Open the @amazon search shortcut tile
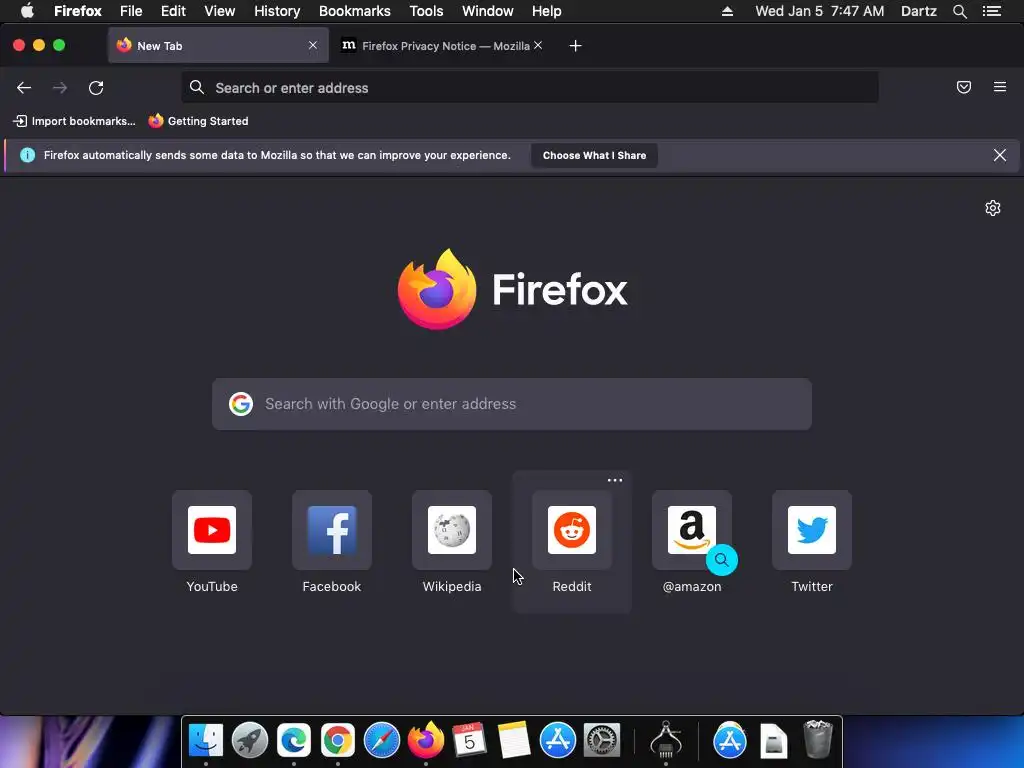The image size is (1024, 768). pyautogui.click(x=692, y=530)
